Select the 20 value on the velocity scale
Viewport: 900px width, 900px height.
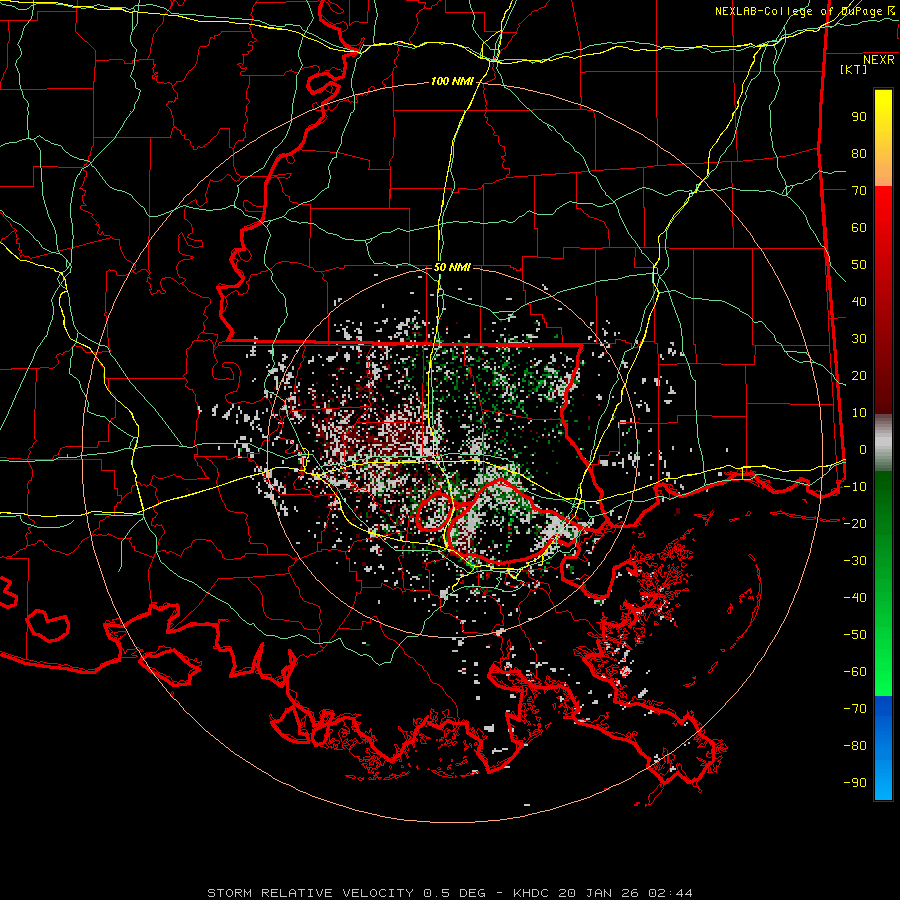[x=859, y=375]
